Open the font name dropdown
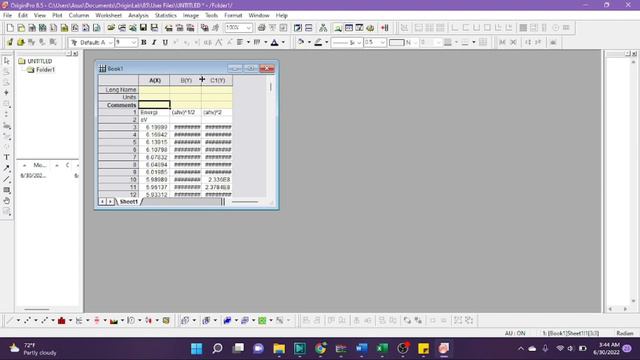This screenshot has width=640, height=360. (x=110, y=42)
